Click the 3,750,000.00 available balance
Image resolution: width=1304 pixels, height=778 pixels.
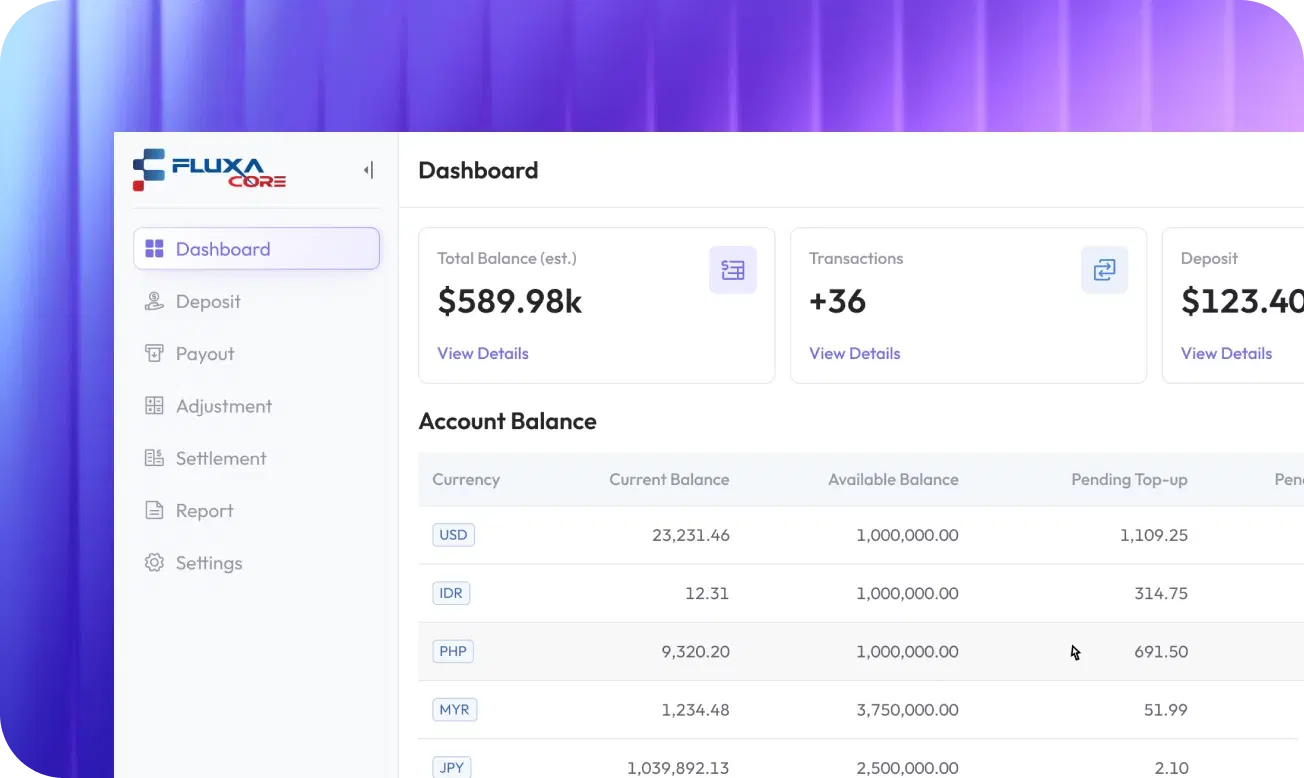(907, 710)
